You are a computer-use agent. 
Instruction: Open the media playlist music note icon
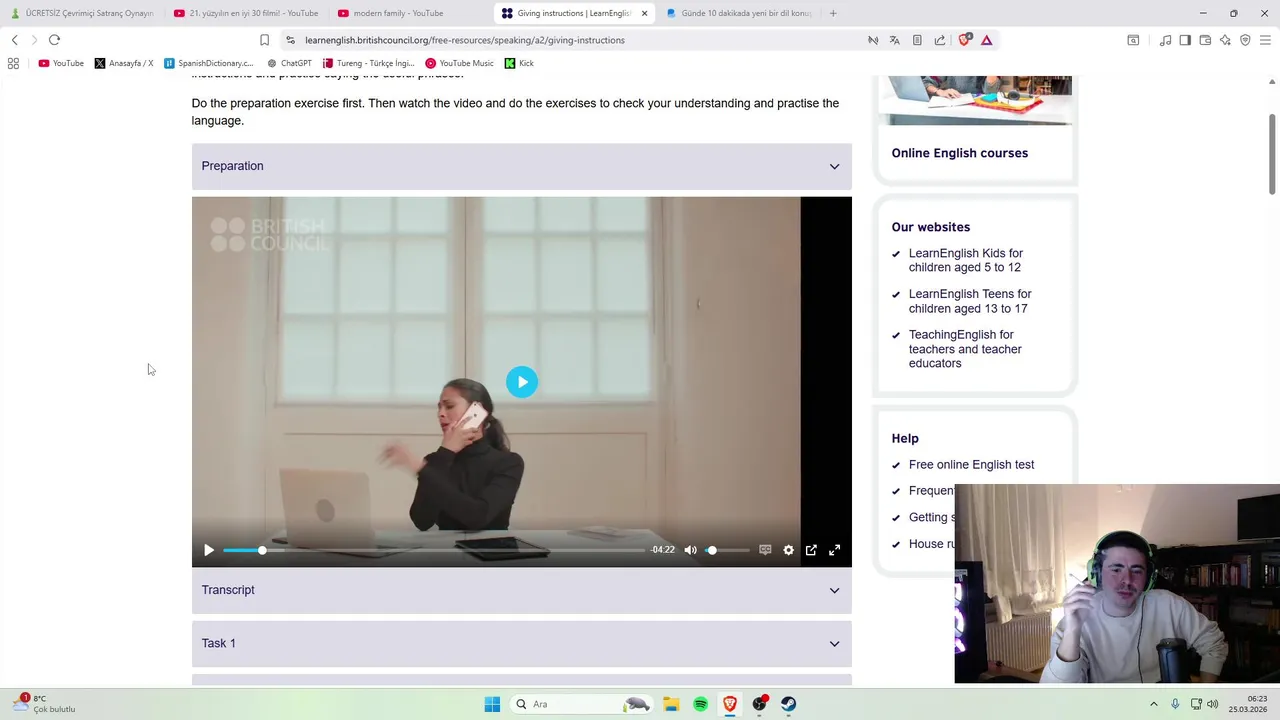click(x=1165, y=40)
